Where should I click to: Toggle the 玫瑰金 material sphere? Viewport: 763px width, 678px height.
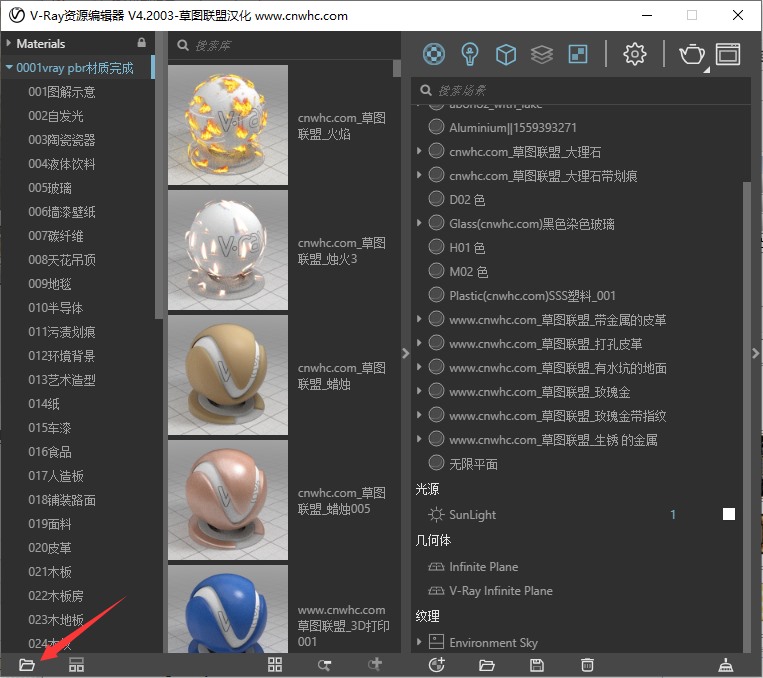tap(436, 391)
